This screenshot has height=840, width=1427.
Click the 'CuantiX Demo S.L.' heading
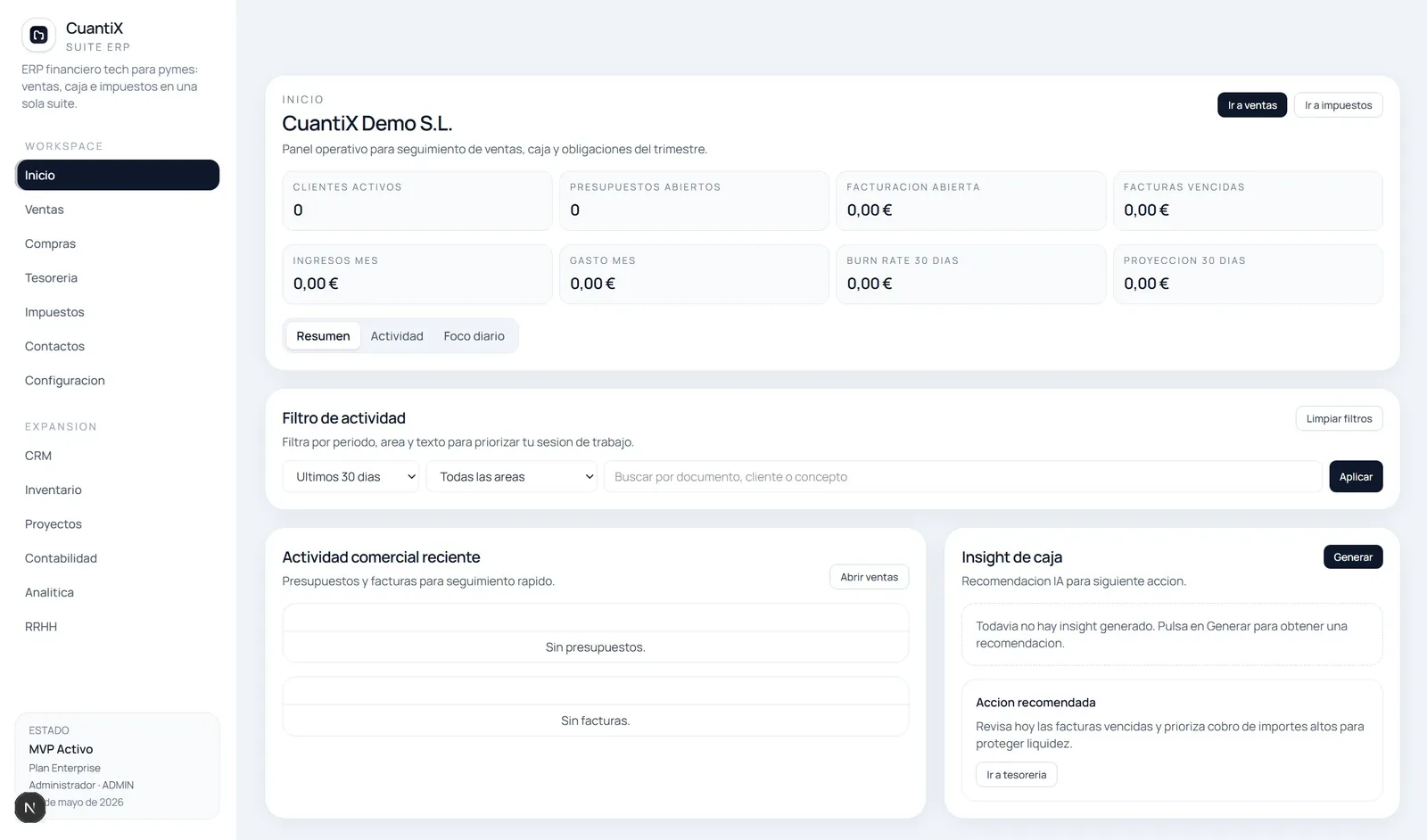(367, 123)
